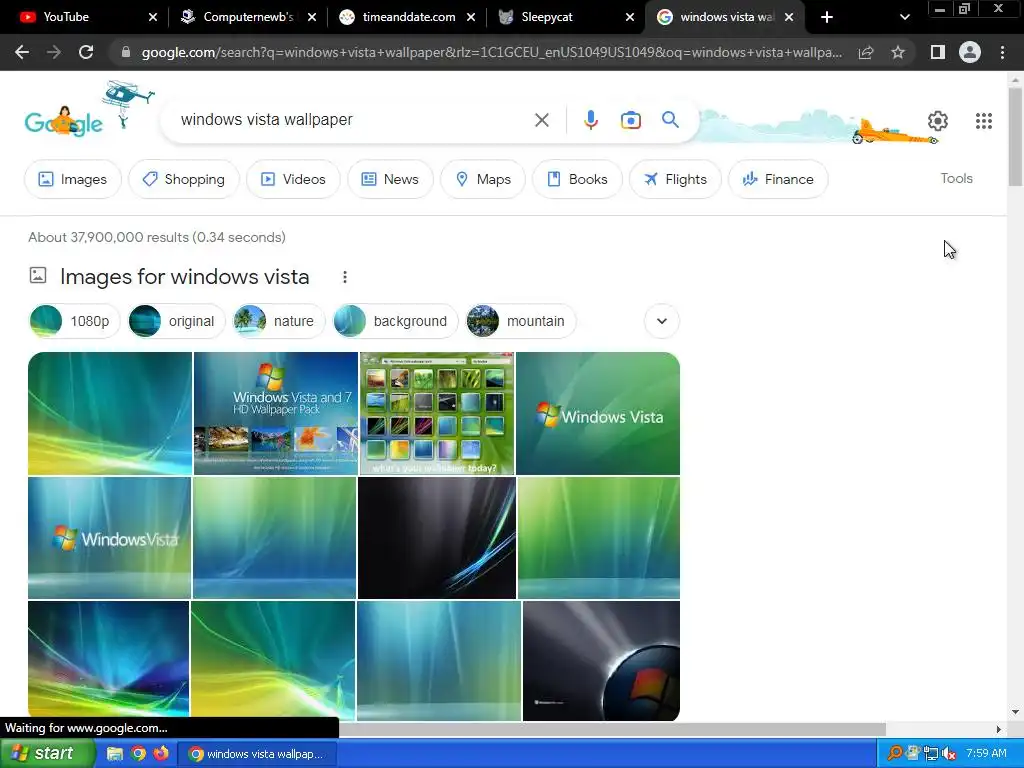Screen dimensions: 1024x768
Task: Click the network connection tray icon
Action: (931, 754)
